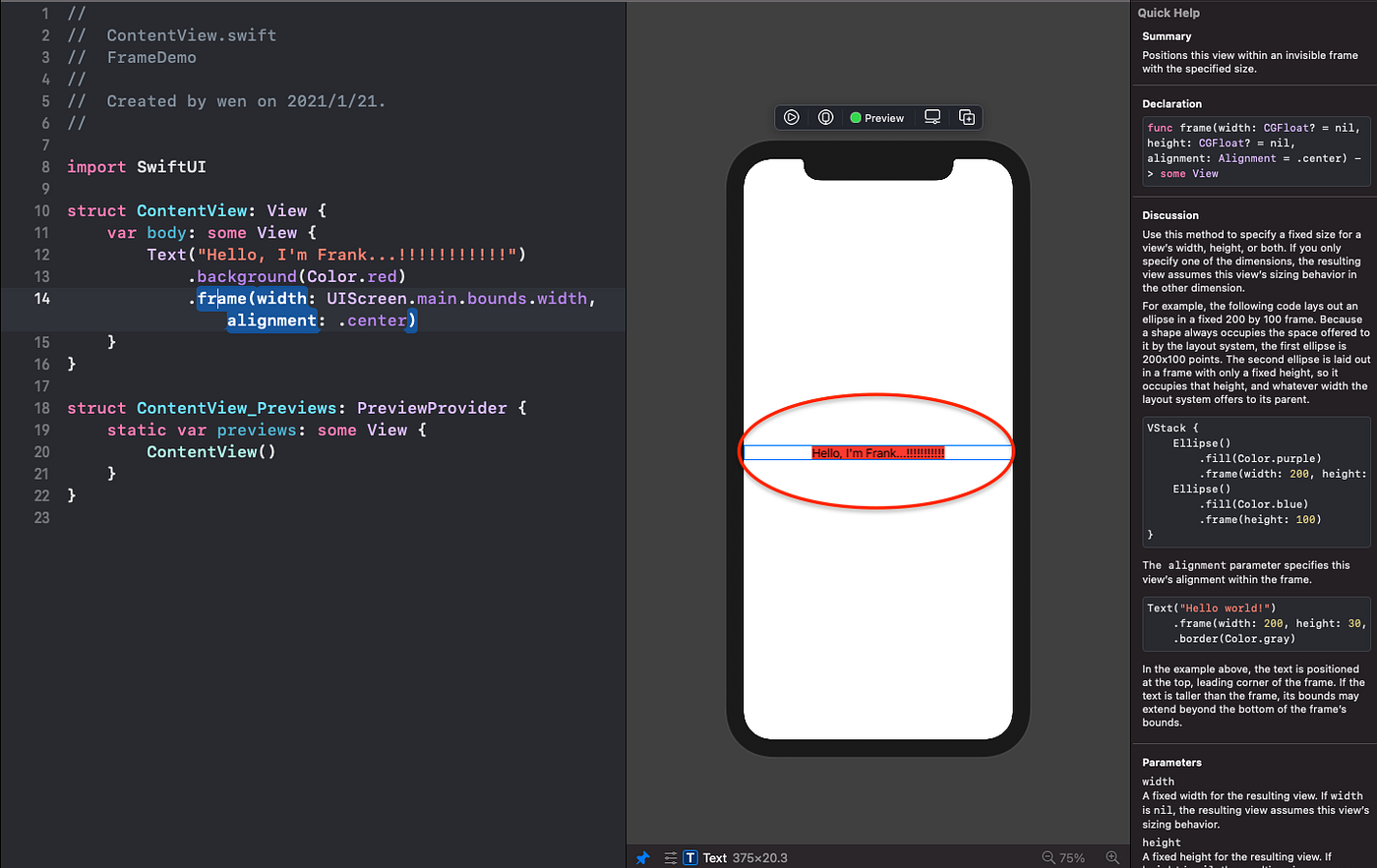Start live preview with the play icon
The image size is (1377, 868).
coord(793,117)
